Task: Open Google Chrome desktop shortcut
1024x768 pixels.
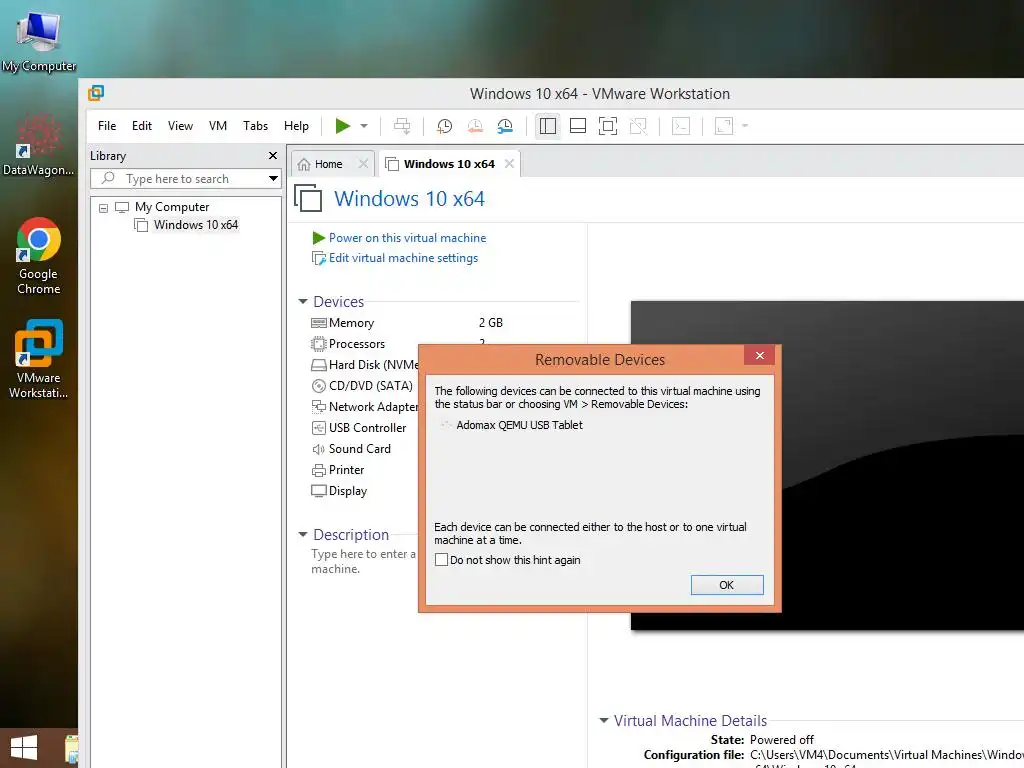Action: [x=39, y=256]
